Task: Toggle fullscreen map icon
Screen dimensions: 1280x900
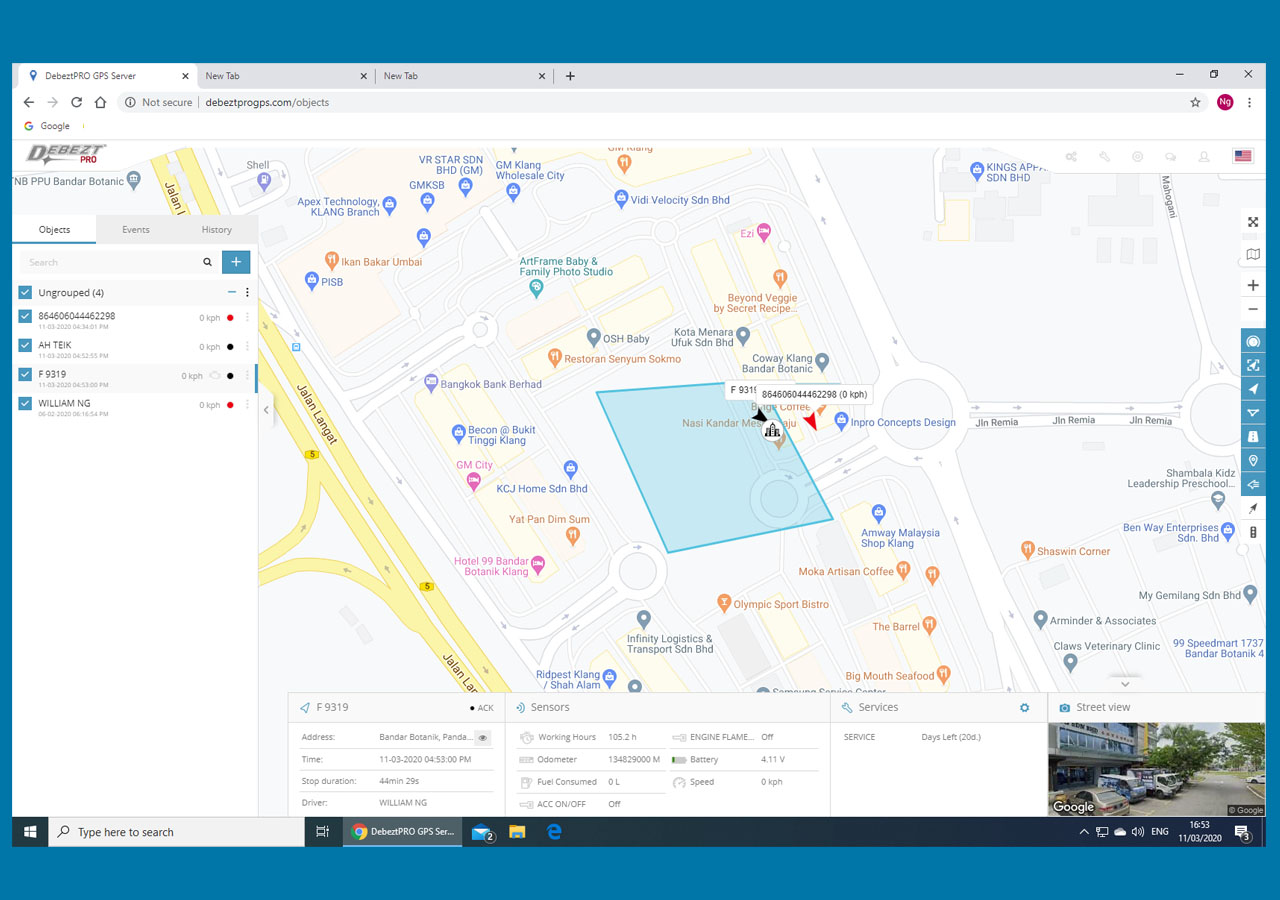Action: (1253, 222)
